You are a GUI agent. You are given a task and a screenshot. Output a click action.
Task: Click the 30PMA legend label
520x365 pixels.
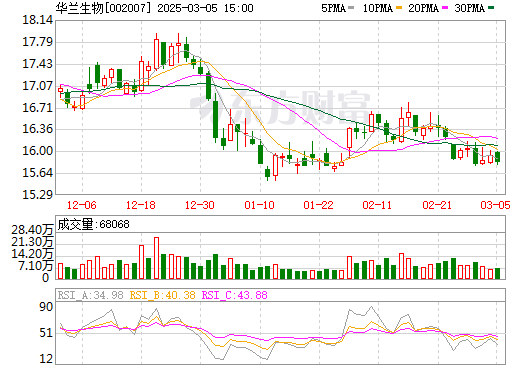(x=469, y=8)
